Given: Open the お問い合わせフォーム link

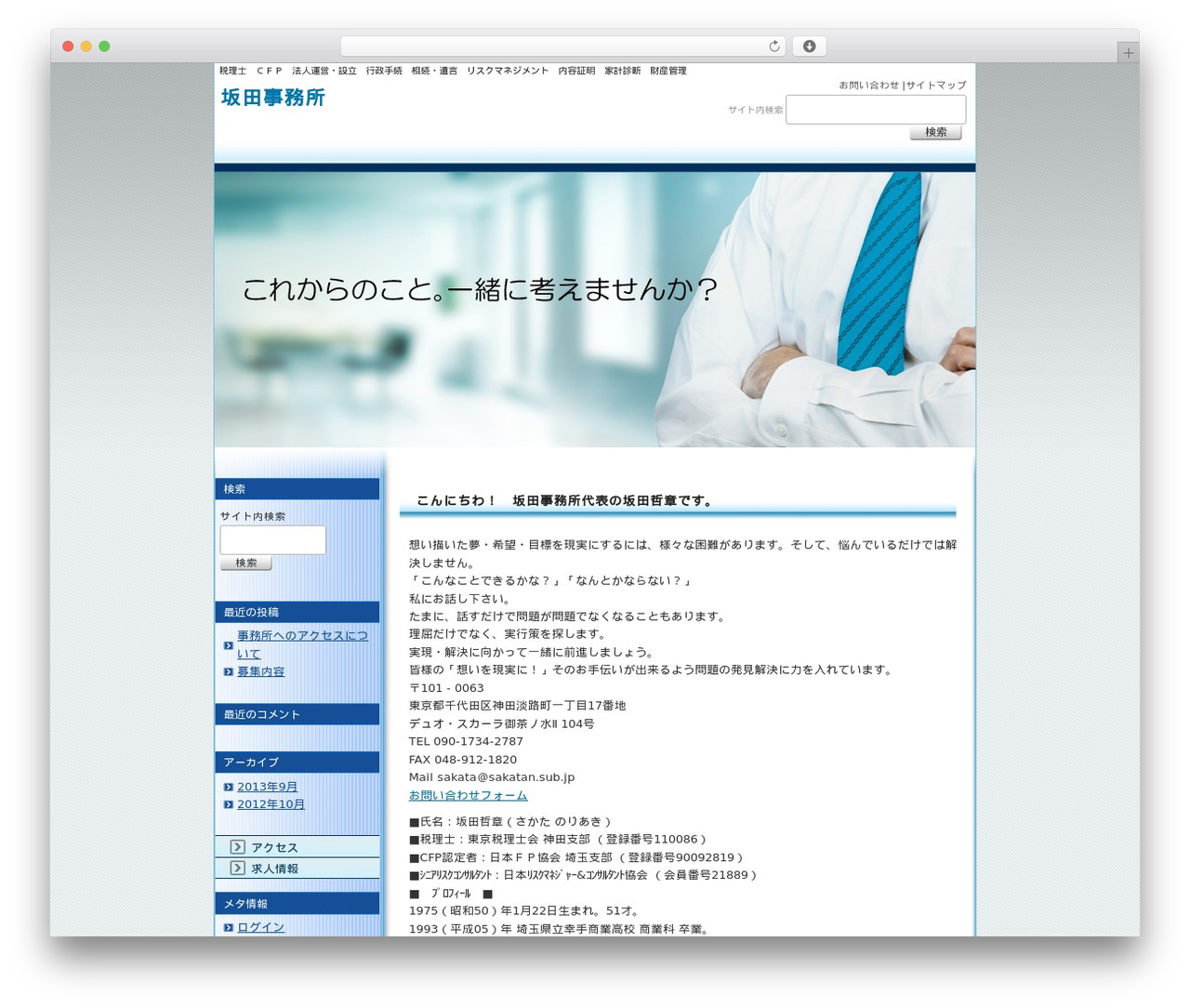Looking at the screenshot, I should [468, 795].
